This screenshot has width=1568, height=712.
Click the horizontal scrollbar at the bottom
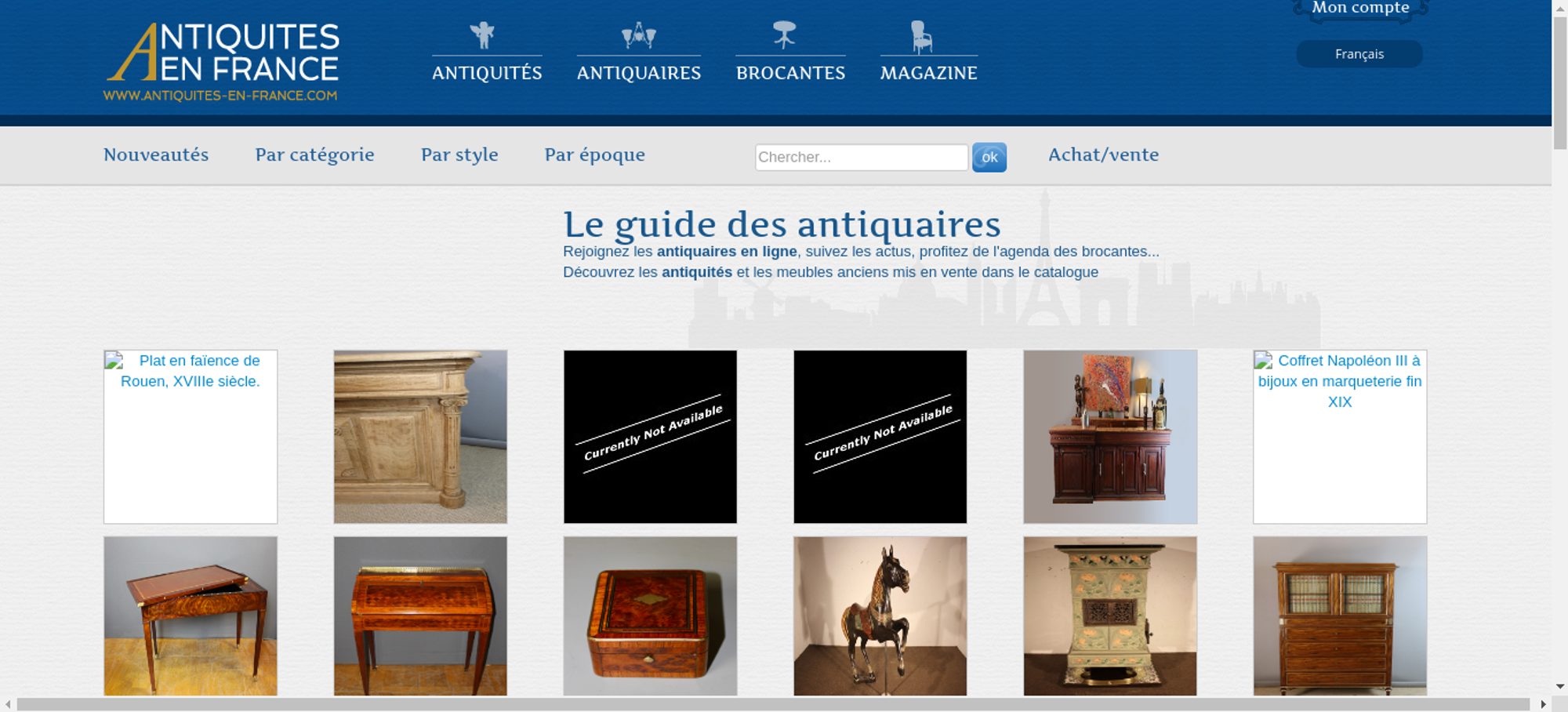[x=773, y=704]
